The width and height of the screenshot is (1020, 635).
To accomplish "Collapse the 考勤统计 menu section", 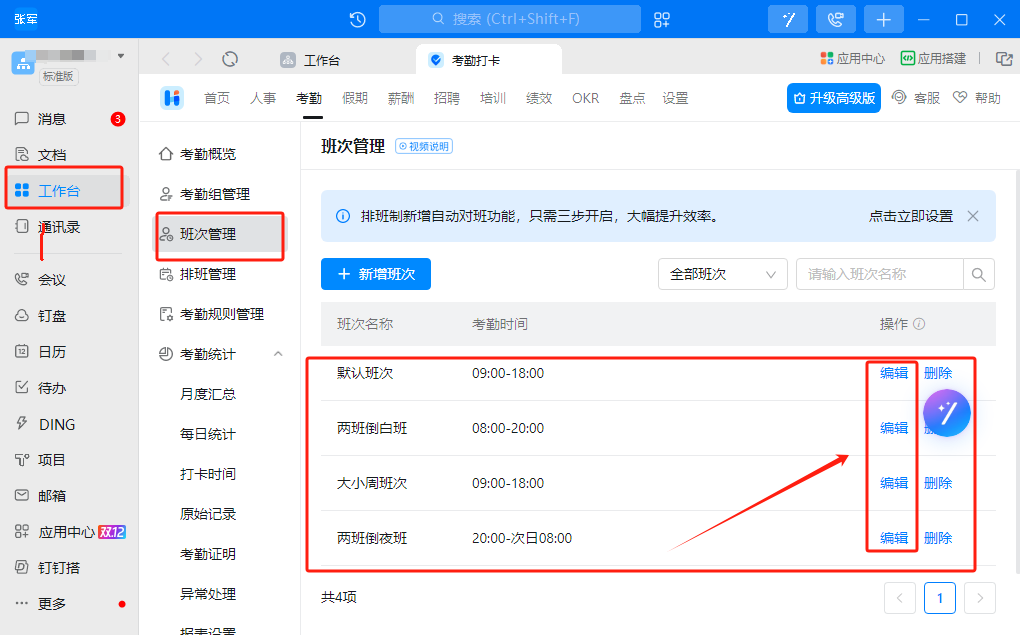I will pos(278,354).
